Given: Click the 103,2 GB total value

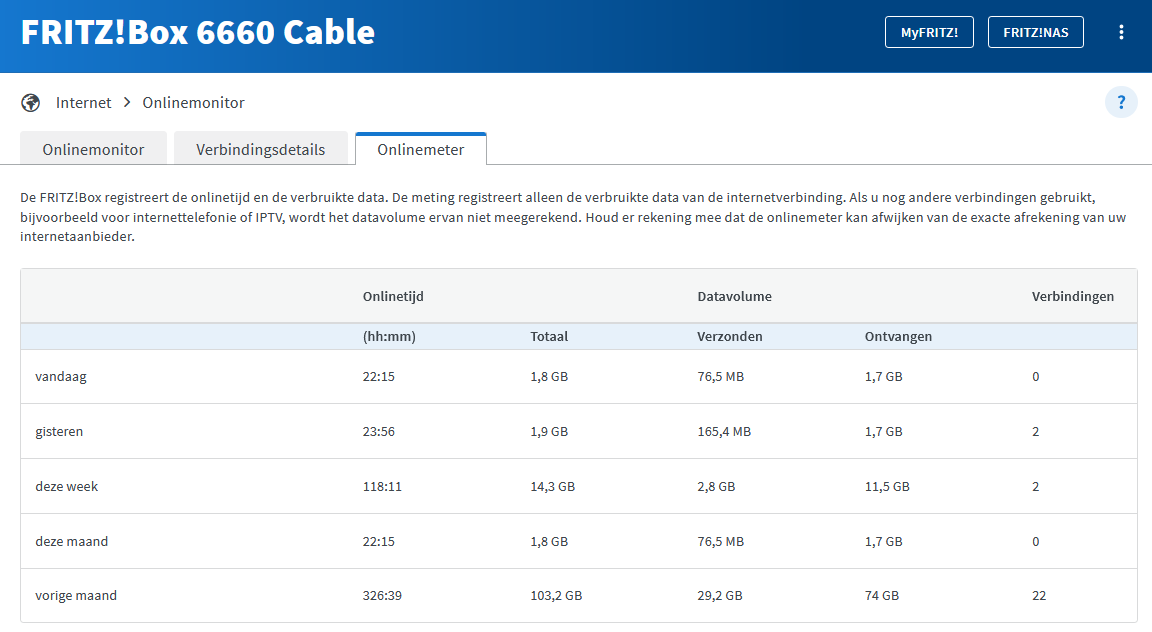Looking at the screenshot, I should click(556, 596).
